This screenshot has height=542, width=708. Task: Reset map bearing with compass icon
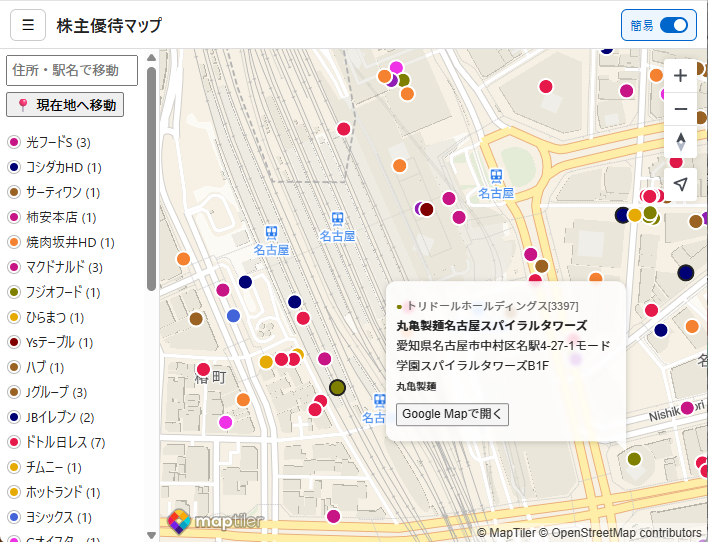point(680,142)
